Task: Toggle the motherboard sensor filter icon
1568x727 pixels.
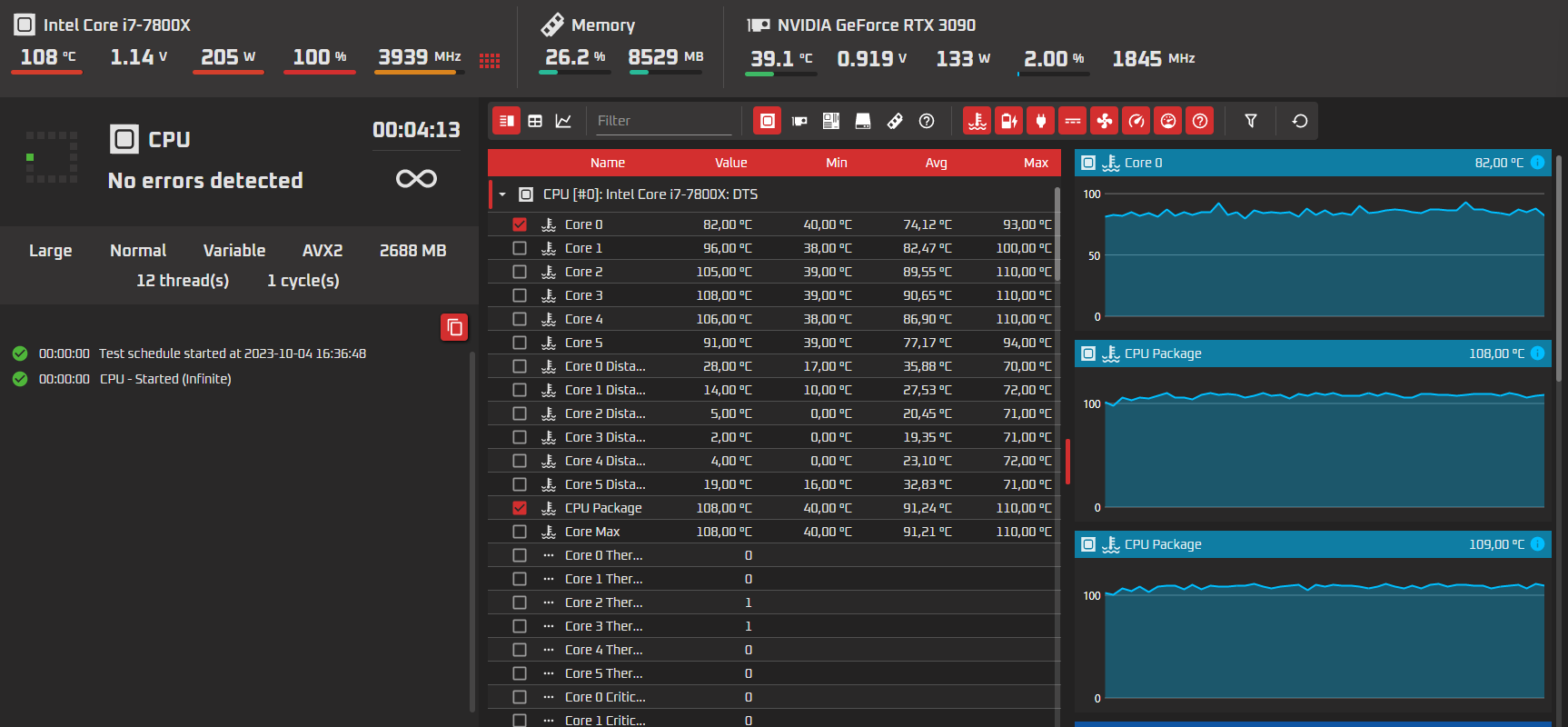Action: coord(831,121)
